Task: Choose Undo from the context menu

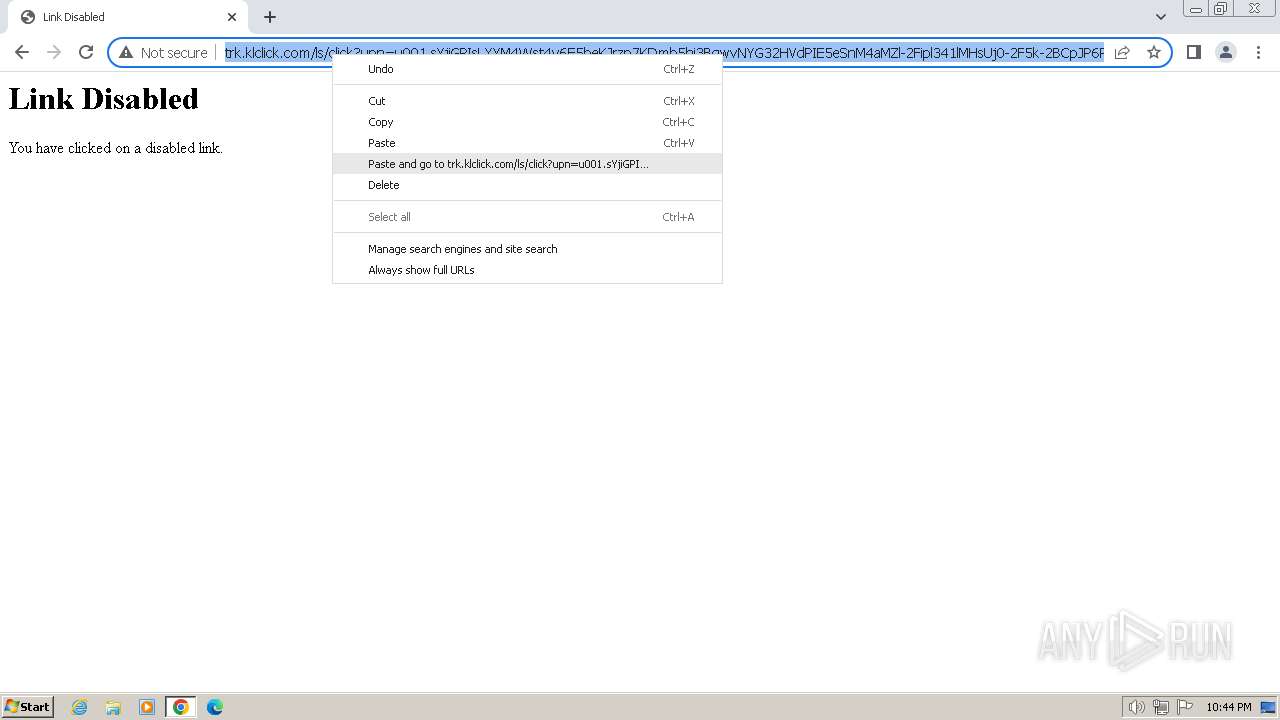Action: pyautogui.click(x=527, y=69)
